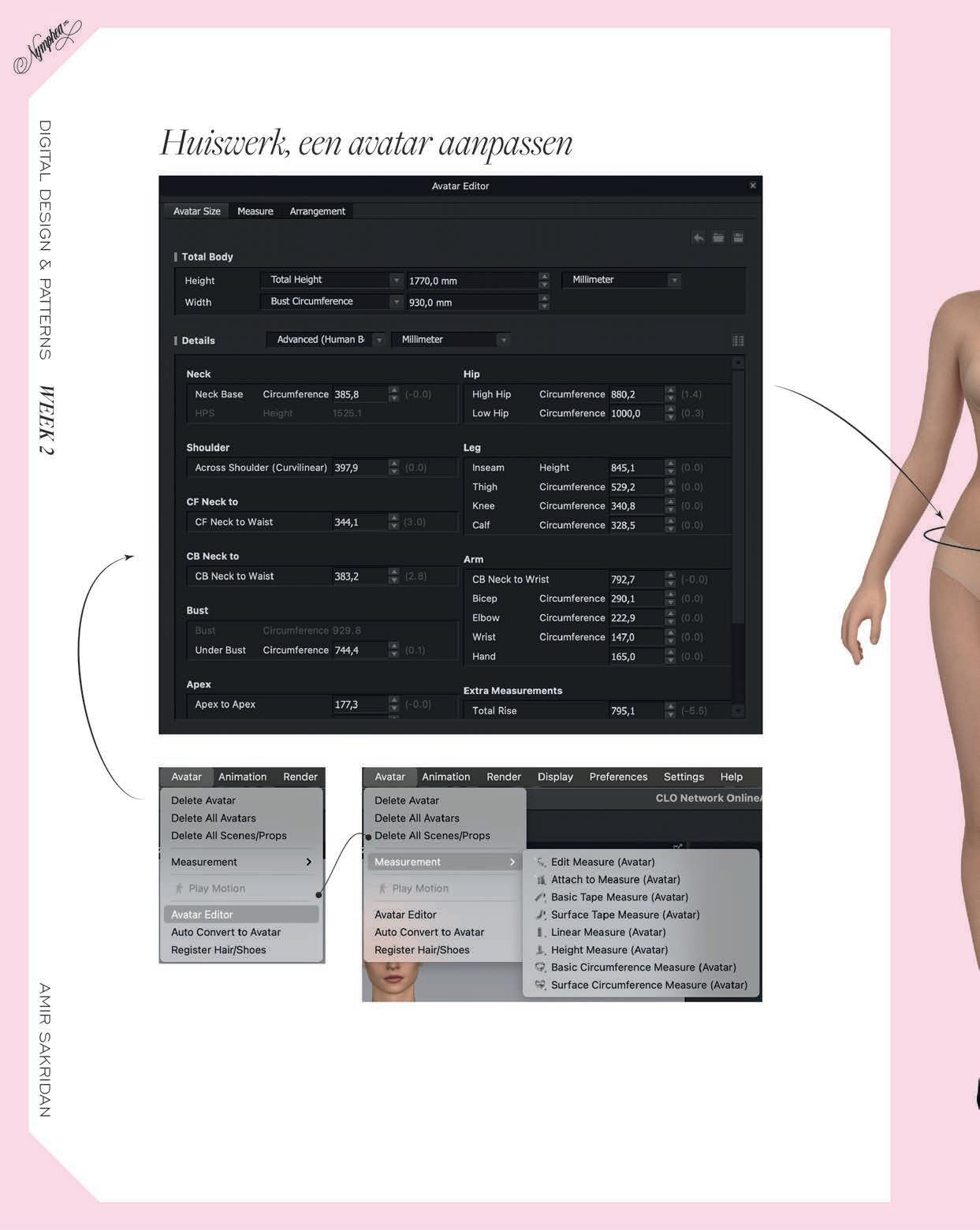The width and height of the screenshot is (980, 1230).
Task: Click the grid icon beside Details
Action: (x=738, y=341)
